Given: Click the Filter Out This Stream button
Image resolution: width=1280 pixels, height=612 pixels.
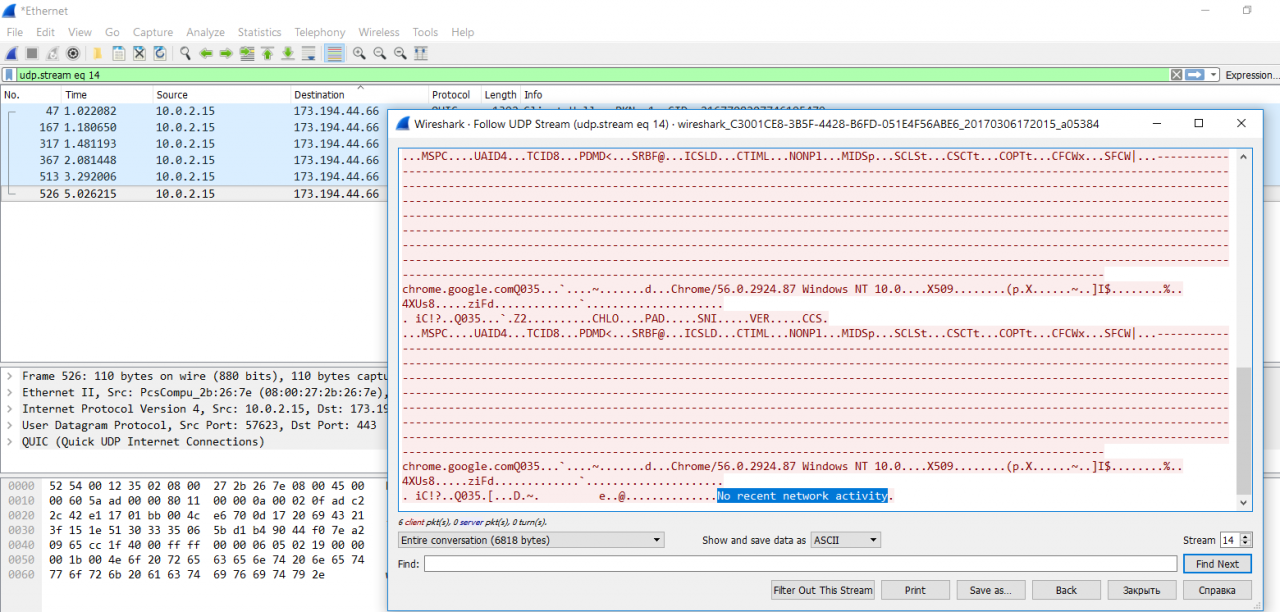Looking at the screenshot, I should point(823,590).
